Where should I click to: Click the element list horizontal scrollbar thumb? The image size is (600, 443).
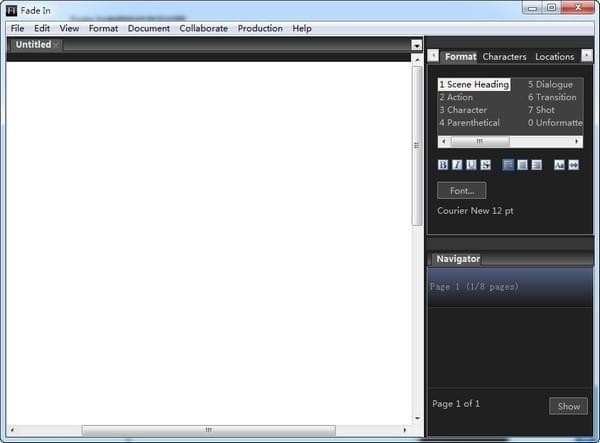[x=480, y=142]
